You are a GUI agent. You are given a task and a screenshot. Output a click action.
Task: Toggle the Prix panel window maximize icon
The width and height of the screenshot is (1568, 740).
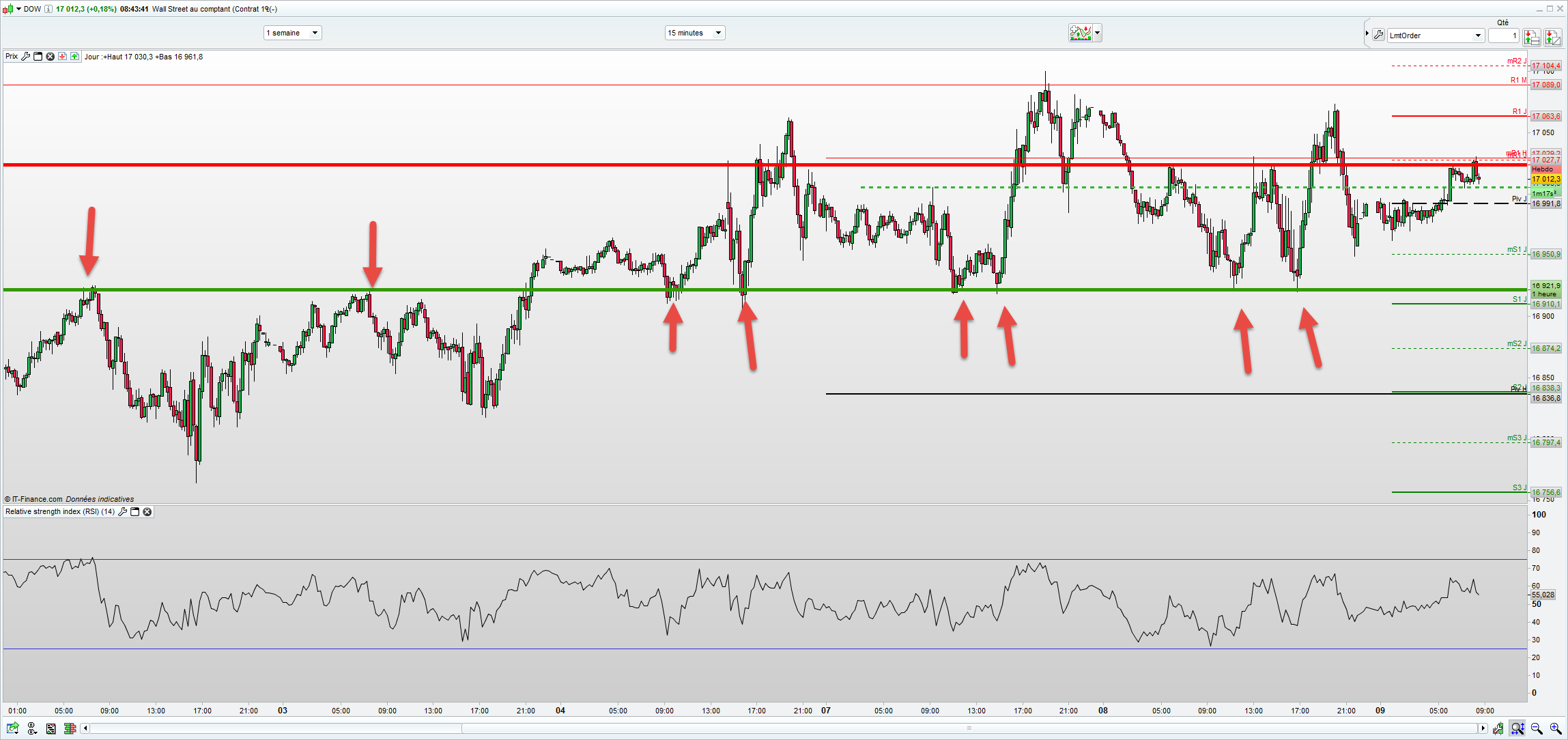pyautogui.click(x=38, y=57)
